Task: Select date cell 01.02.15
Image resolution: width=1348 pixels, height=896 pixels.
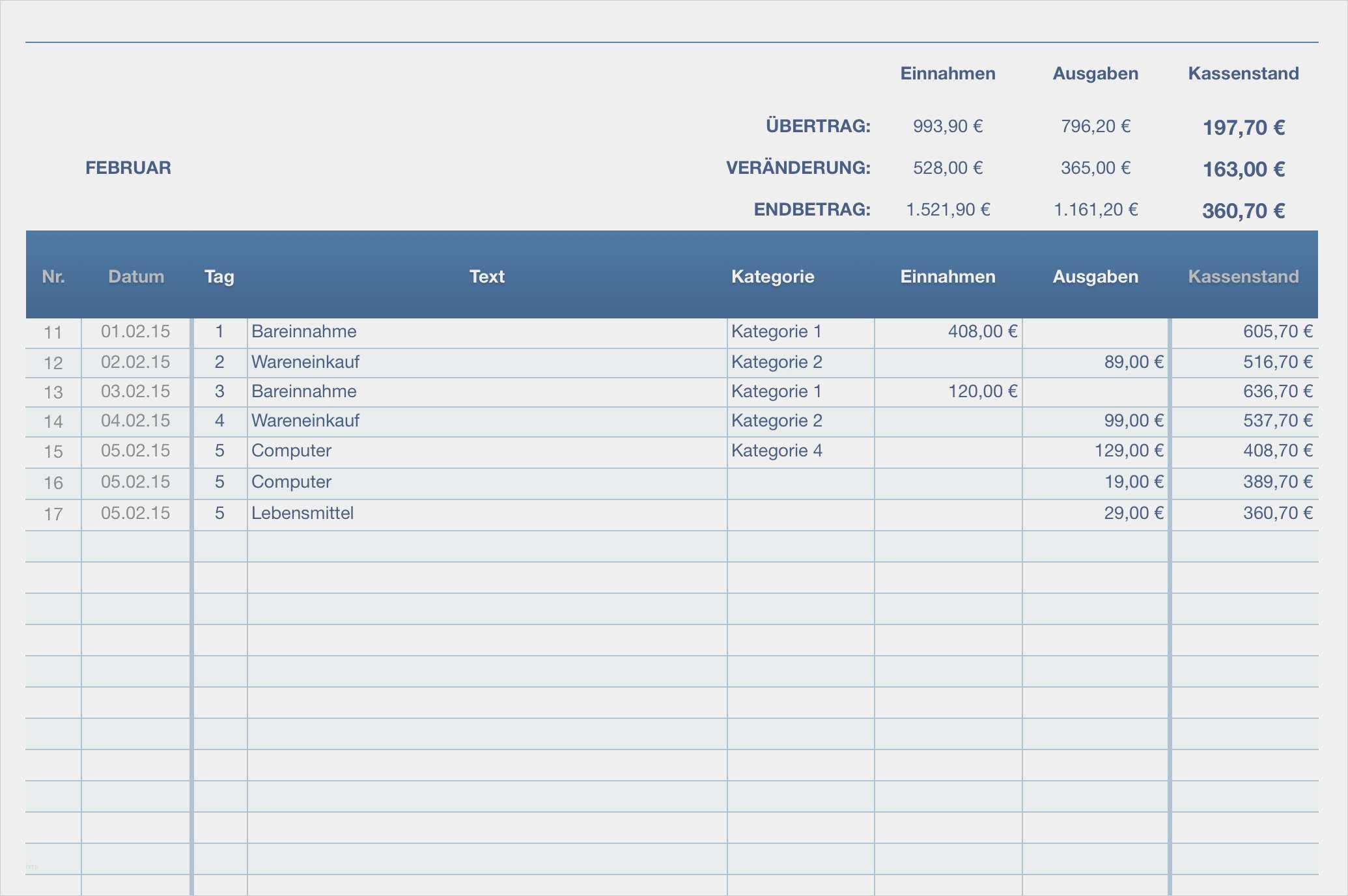Action: [x=135, y=332]
